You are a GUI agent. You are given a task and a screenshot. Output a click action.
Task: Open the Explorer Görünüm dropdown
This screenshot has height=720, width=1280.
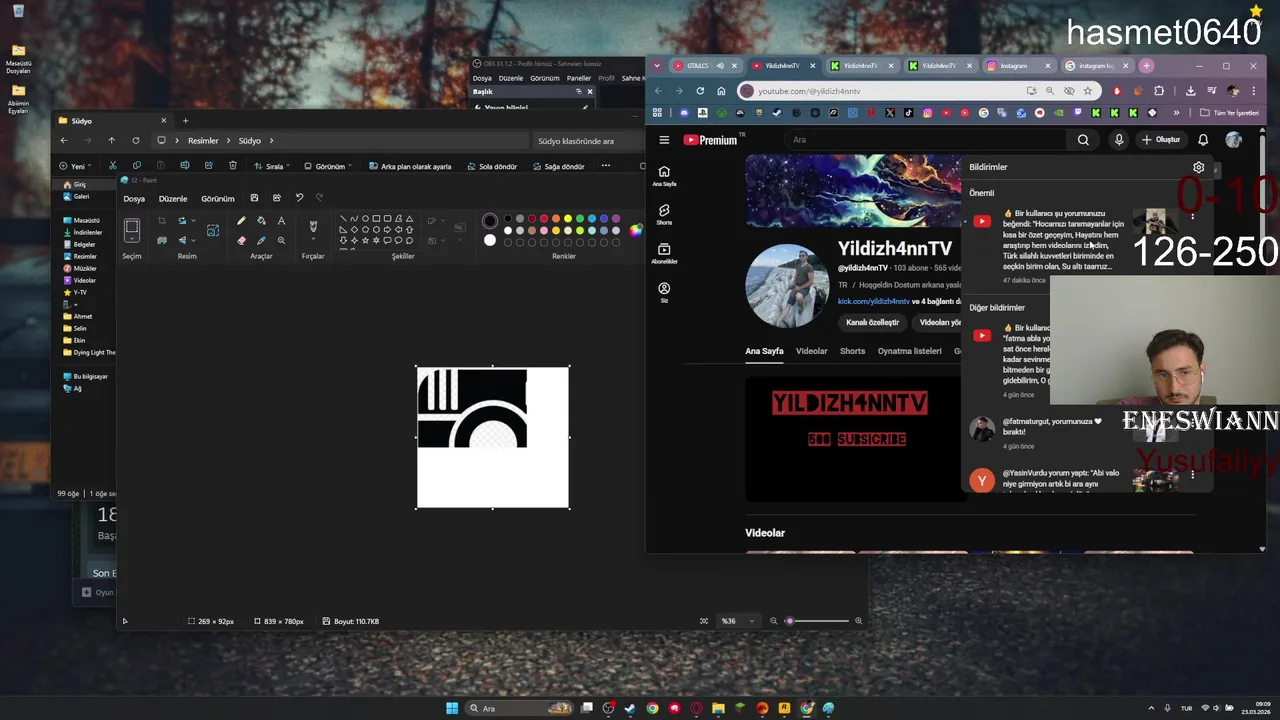click(x=328, y=166)
